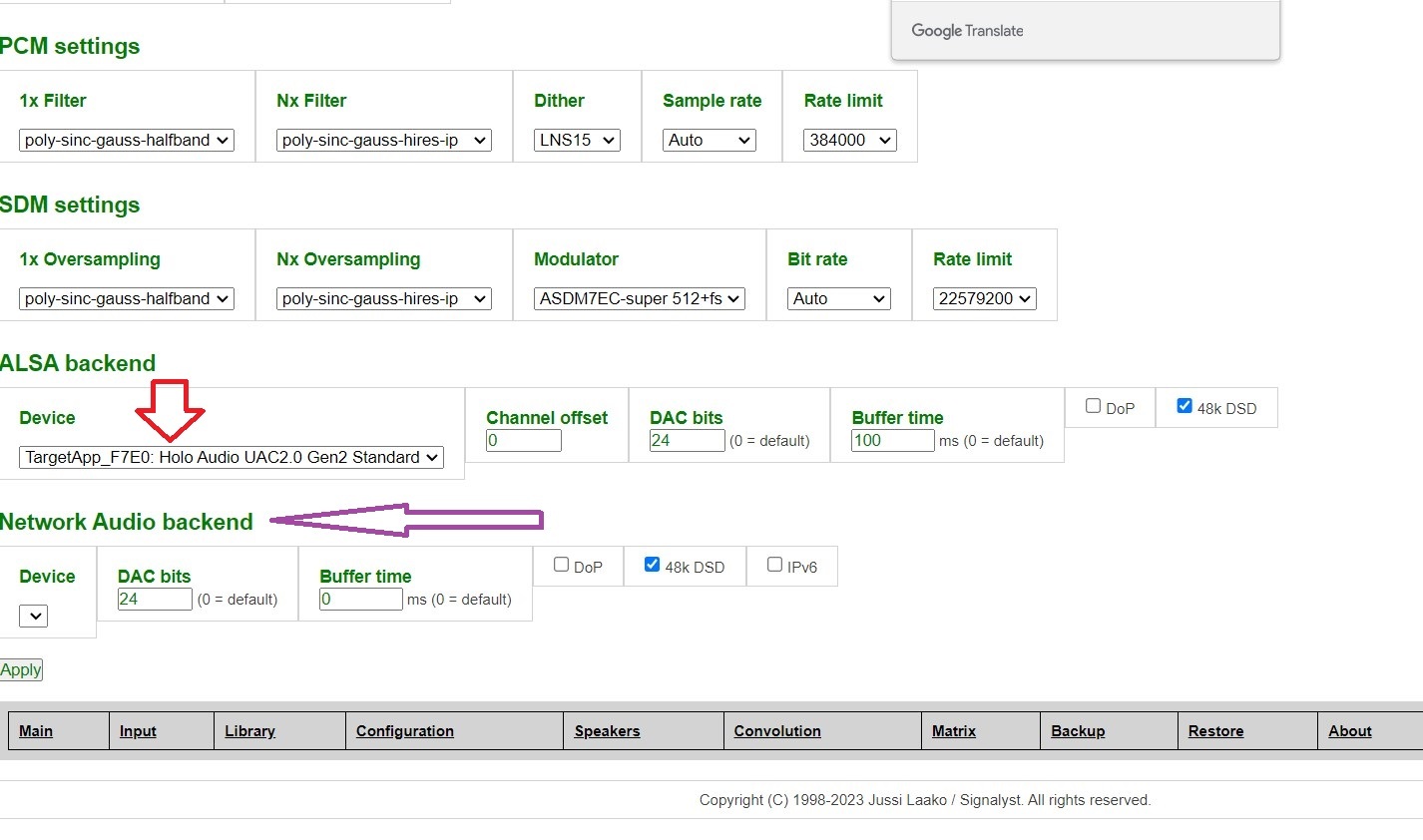Enable DoP checkbox in ALSA backend
This screenshot has width=1423, height=840.
(x=1093, y=406)
